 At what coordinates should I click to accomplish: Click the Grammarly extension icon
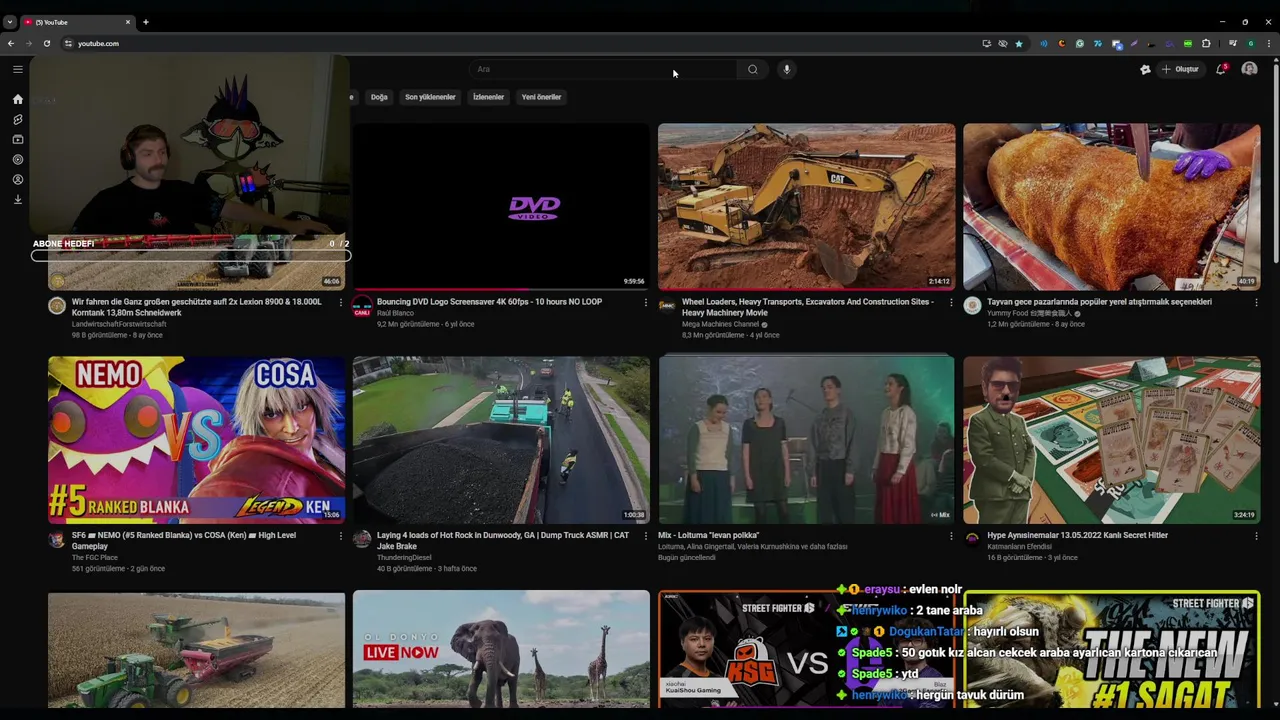(x=1080, y=43)
